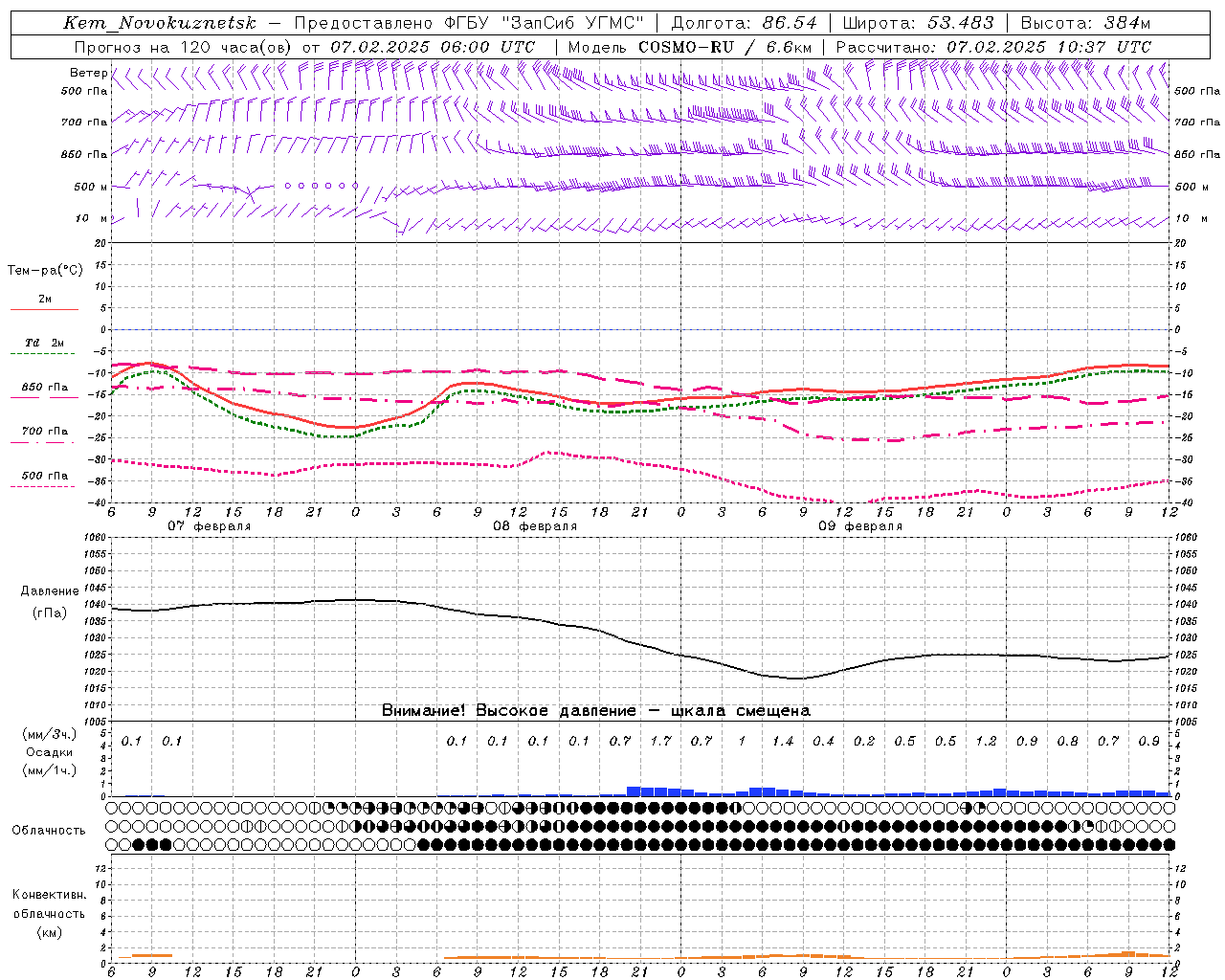The height and width of the screenshot is (980, 1225).
Task: Click the (км) unit under convective cloudiness
Action: coord(49,932)
